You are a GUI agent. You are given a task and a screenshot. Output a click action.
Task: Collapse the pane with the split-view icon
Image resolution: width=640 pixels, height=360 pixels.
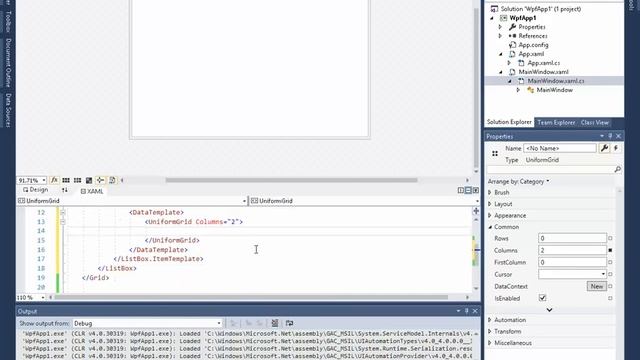[x=476, y=190]
